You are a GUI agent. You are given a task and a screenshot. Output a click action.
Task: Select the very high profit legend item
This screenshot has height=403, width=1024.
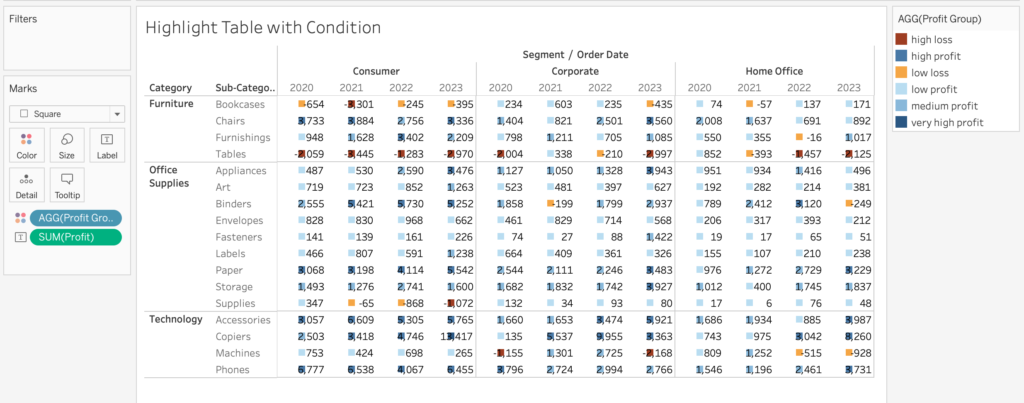point(947,122)
